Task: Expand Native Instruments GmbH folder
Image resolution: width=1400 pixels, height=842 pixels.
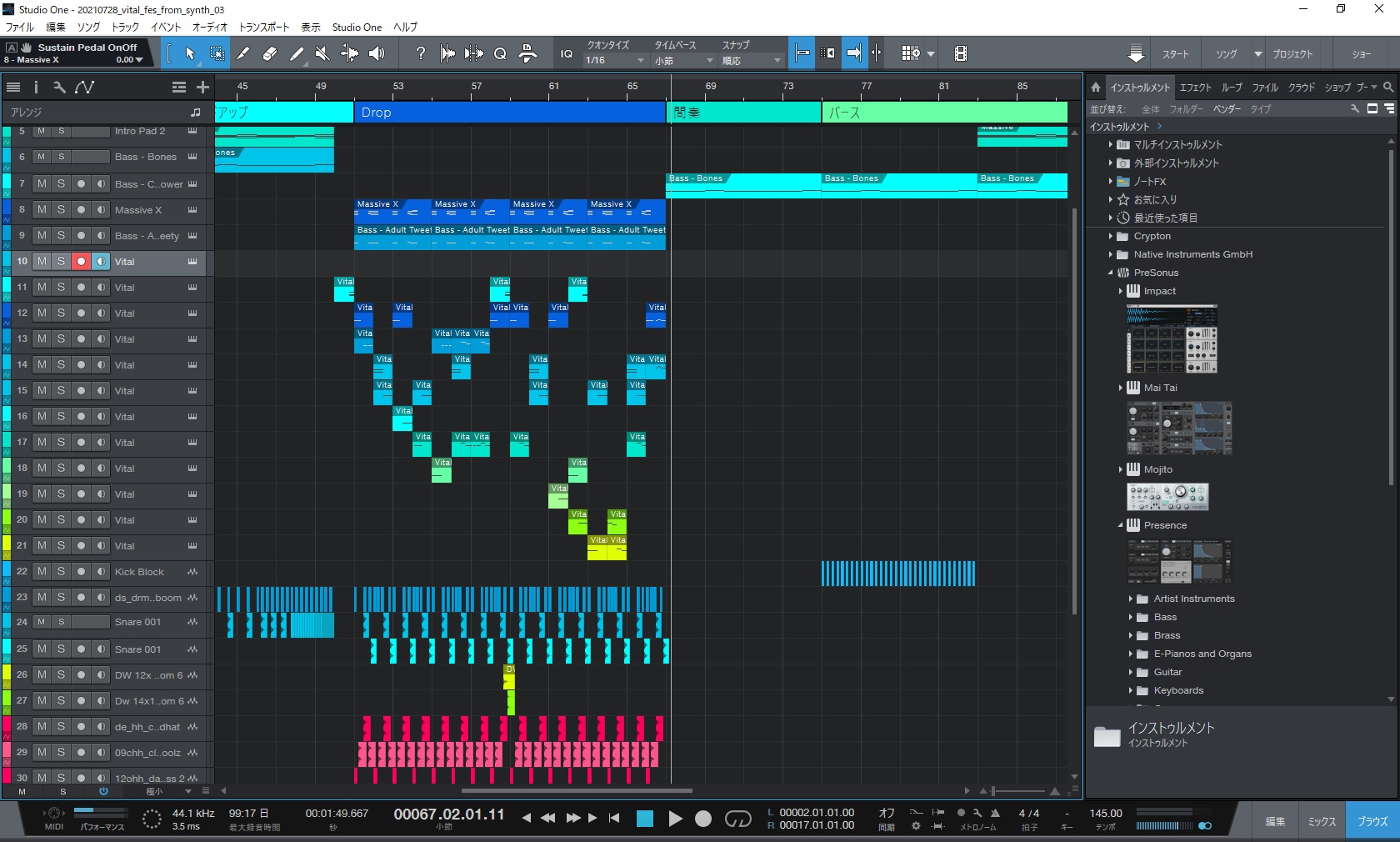Action: 1111,254
